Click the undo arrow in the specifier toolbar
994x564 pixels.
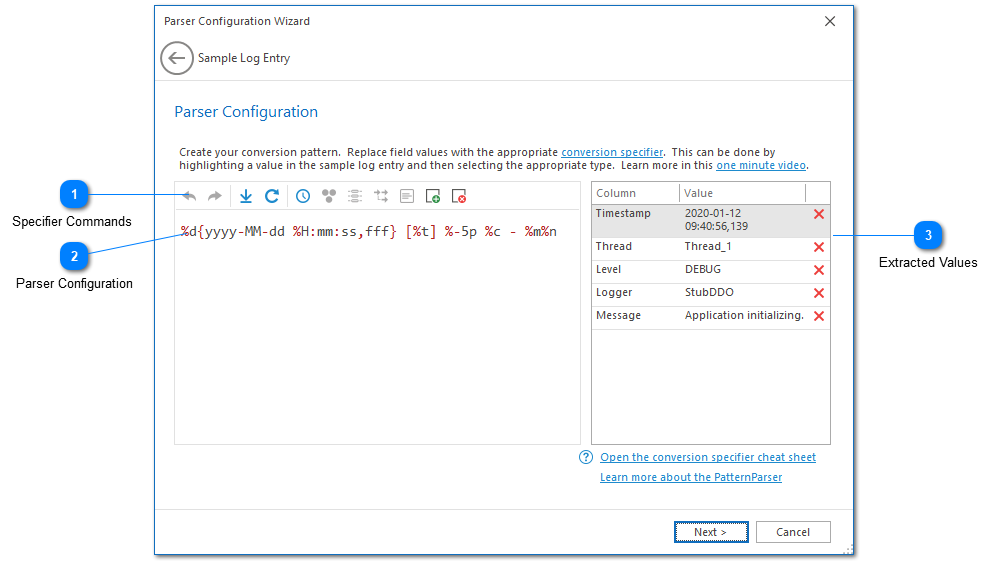coord(189,196)
